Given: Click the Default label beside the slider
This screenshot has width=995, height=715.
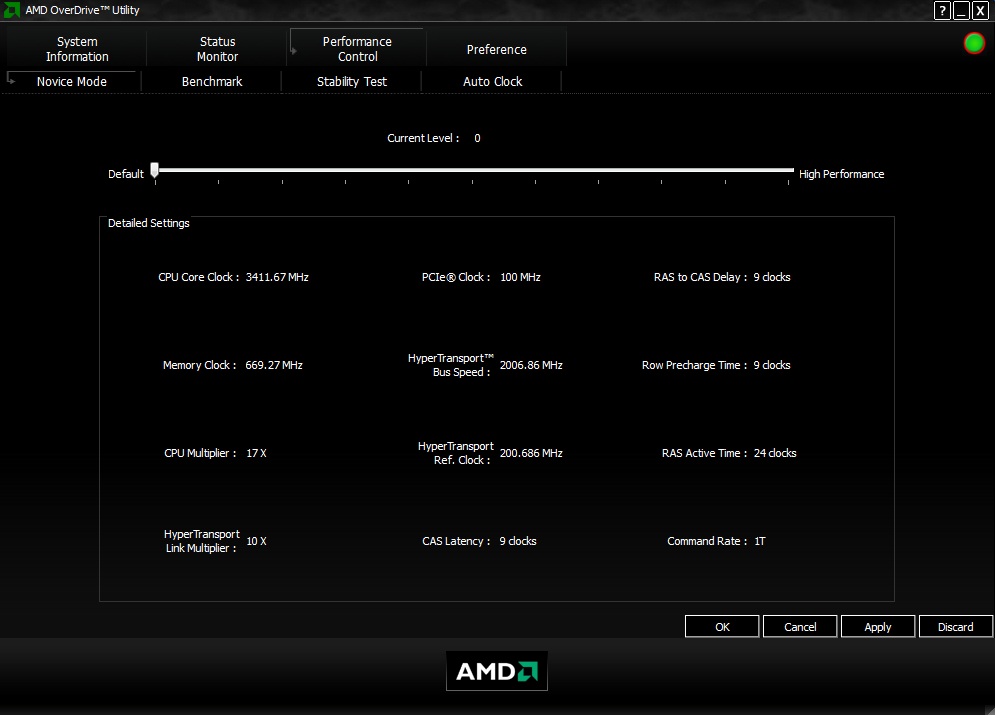Looking at the screenshot, I should click(126, 174).
